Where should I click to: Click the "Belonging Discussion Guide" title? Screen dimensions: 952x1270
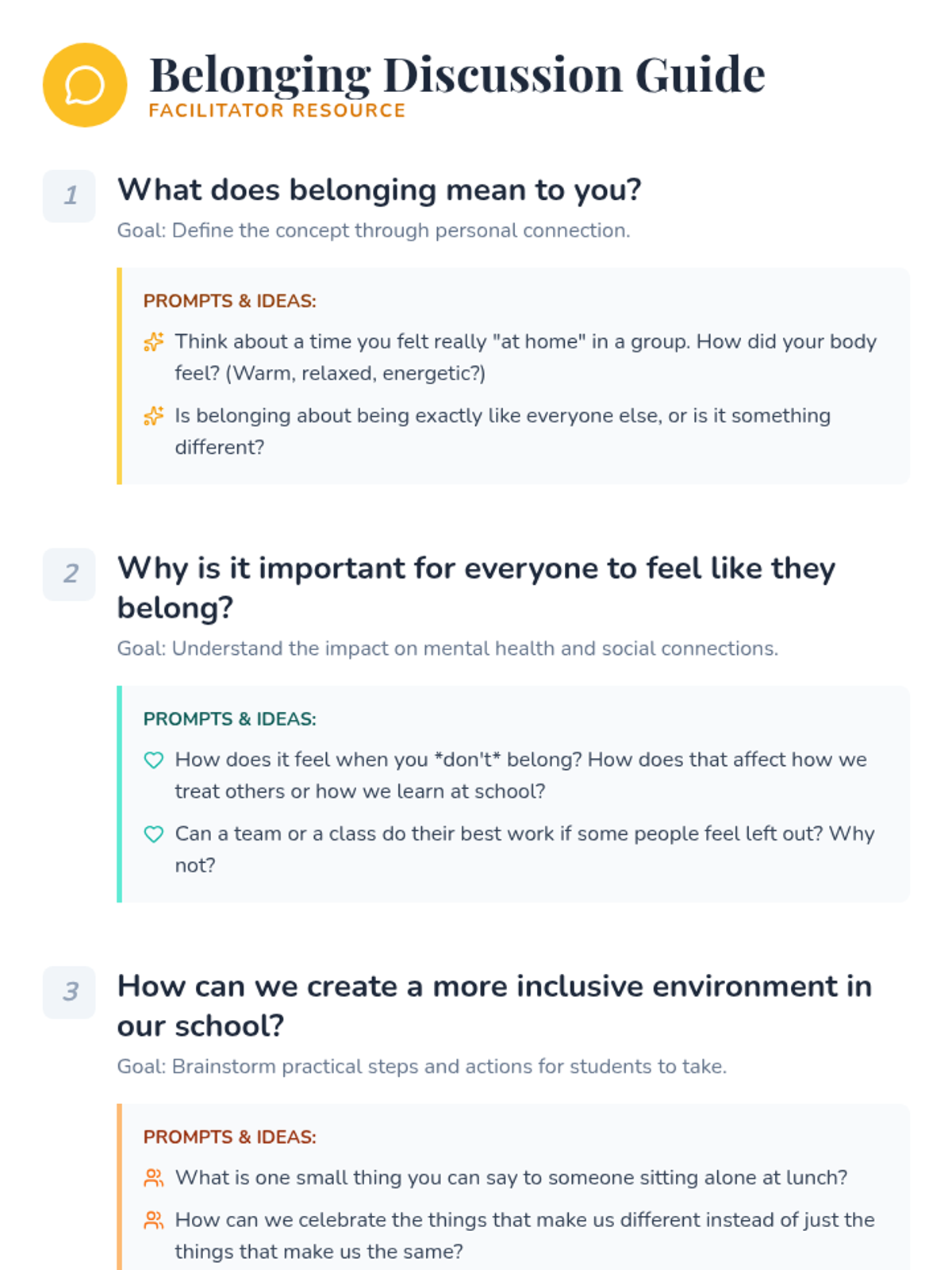[x=457, y=75]
